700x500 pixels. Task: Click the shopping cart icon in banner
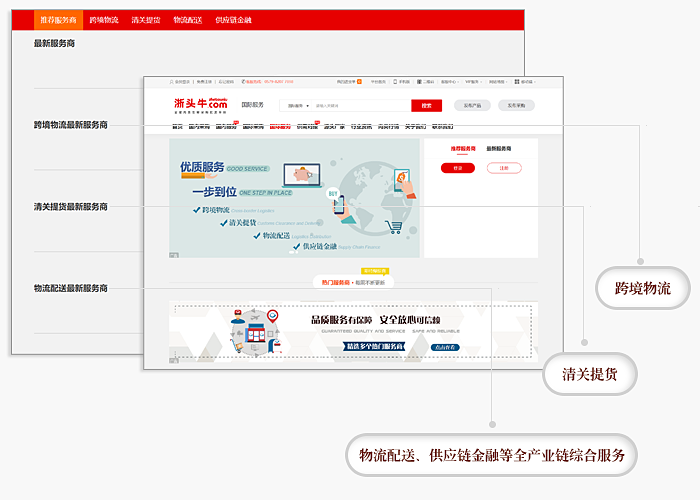[x=393, y=228]
